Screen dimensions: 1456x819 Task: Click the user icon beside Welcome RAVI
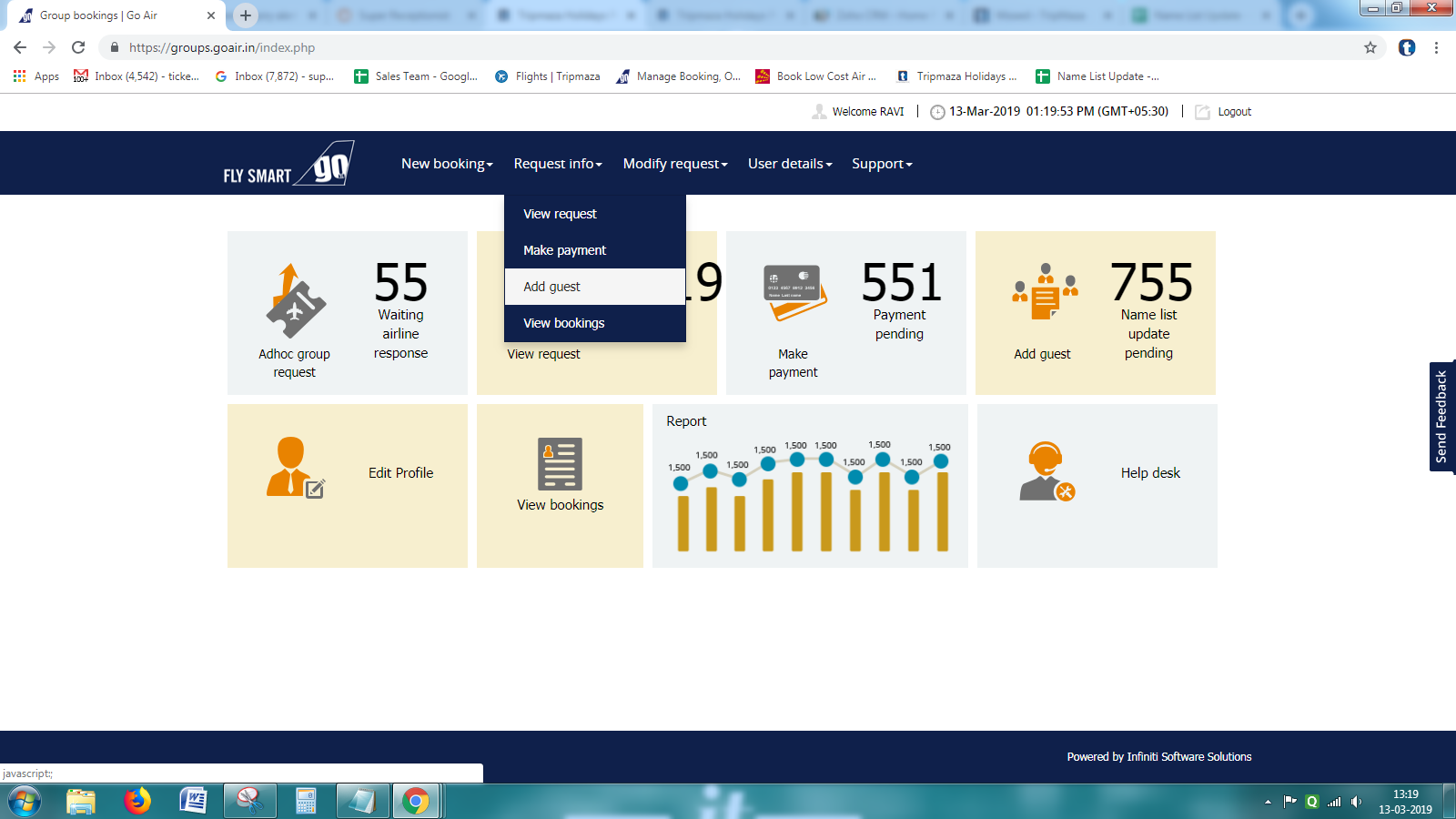point(819,112)
